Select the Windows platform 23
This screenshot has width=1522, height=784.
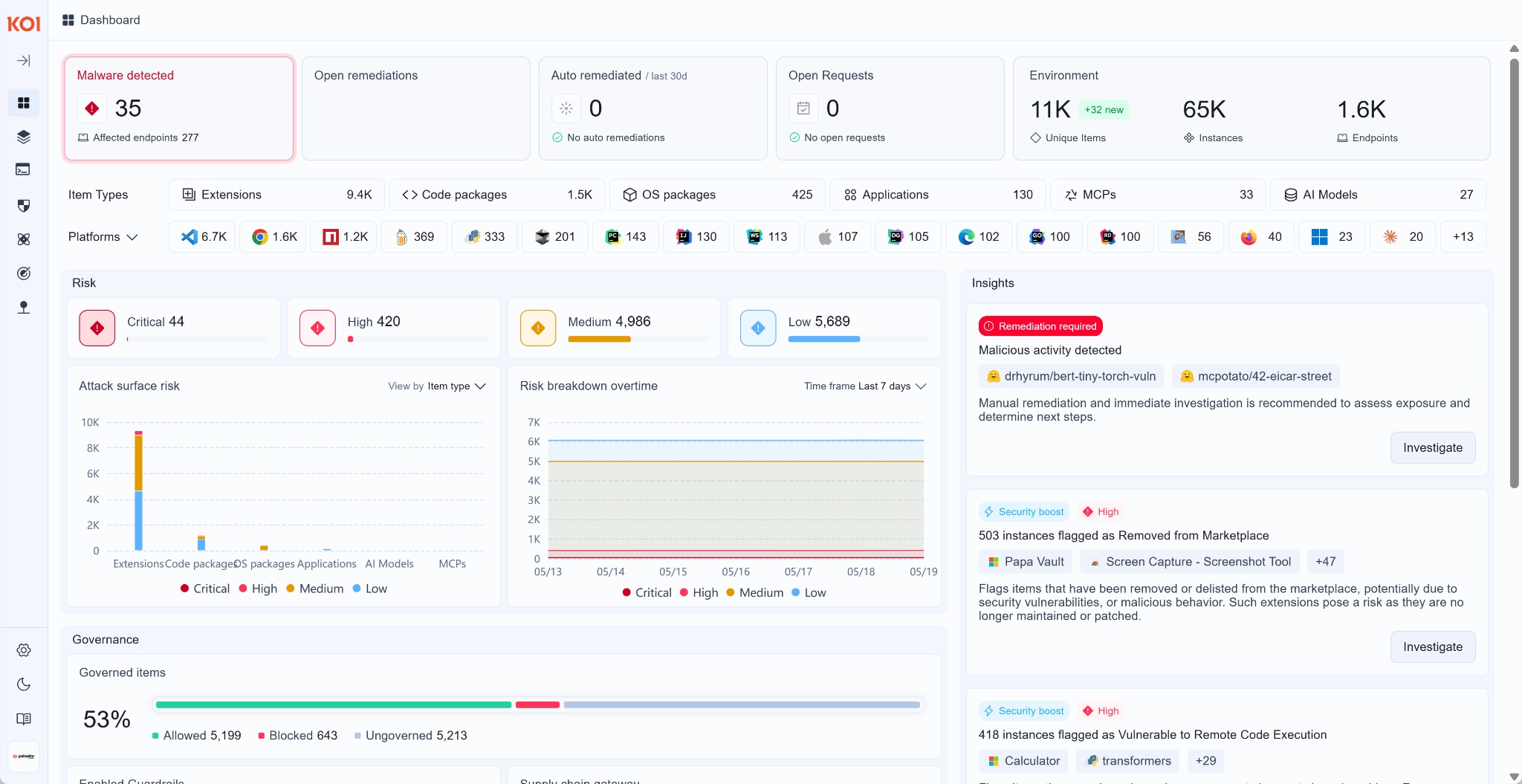click(x=1333, y=237)
